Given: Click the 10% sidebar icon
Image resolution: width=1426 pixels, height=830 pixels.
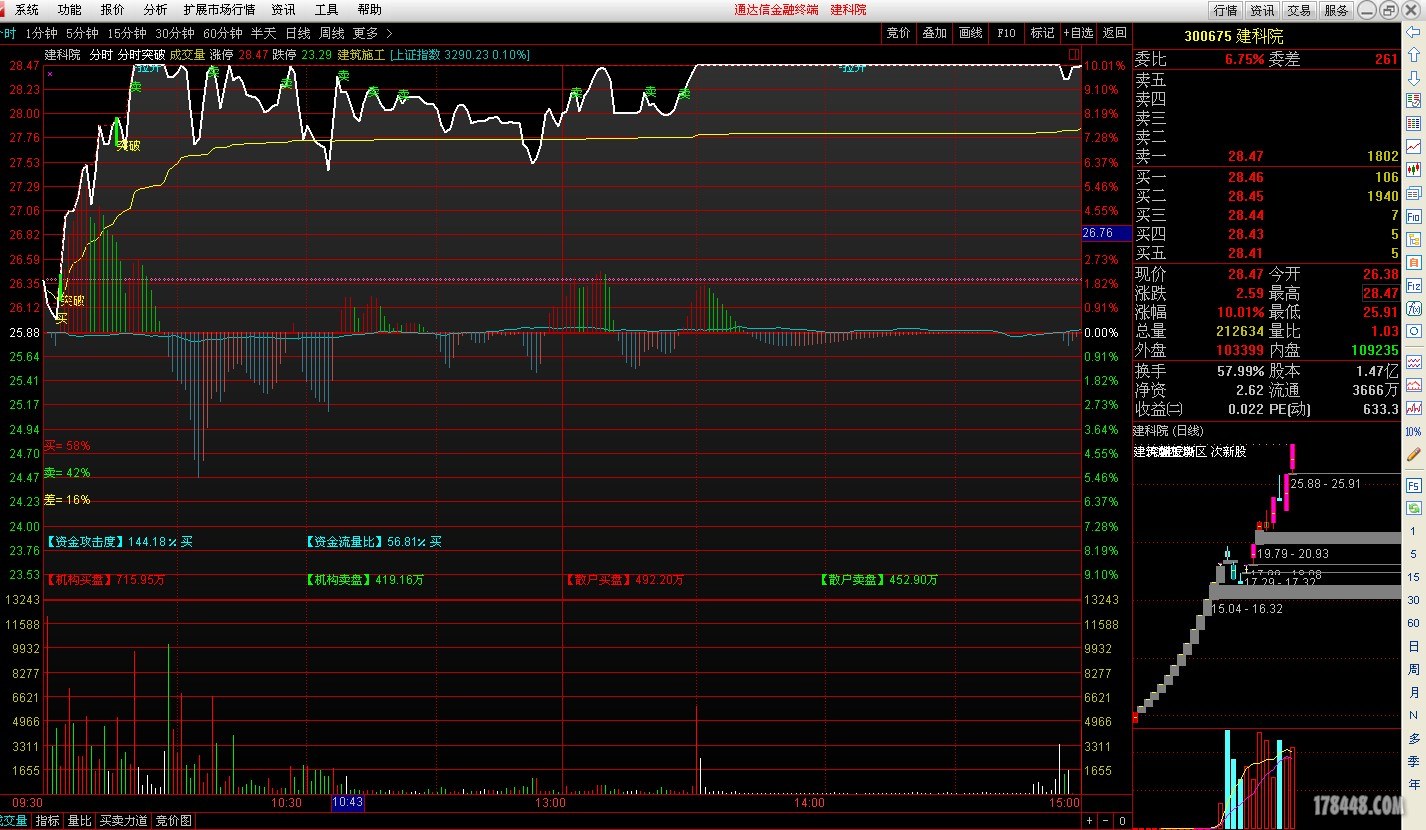Looking at the screenshot, I should [x=1414, y=431].
